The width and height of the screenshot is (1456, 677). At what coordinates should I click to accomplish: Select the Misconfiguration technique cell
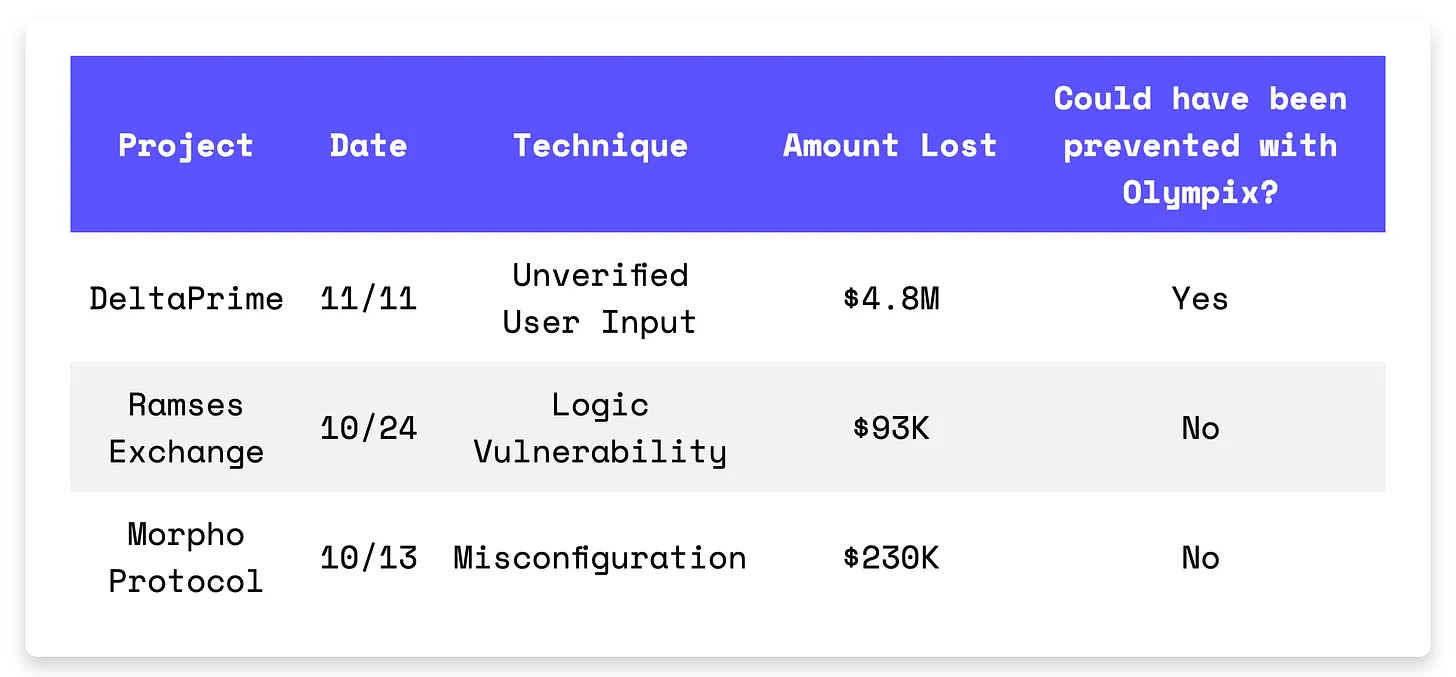[600, 557]
